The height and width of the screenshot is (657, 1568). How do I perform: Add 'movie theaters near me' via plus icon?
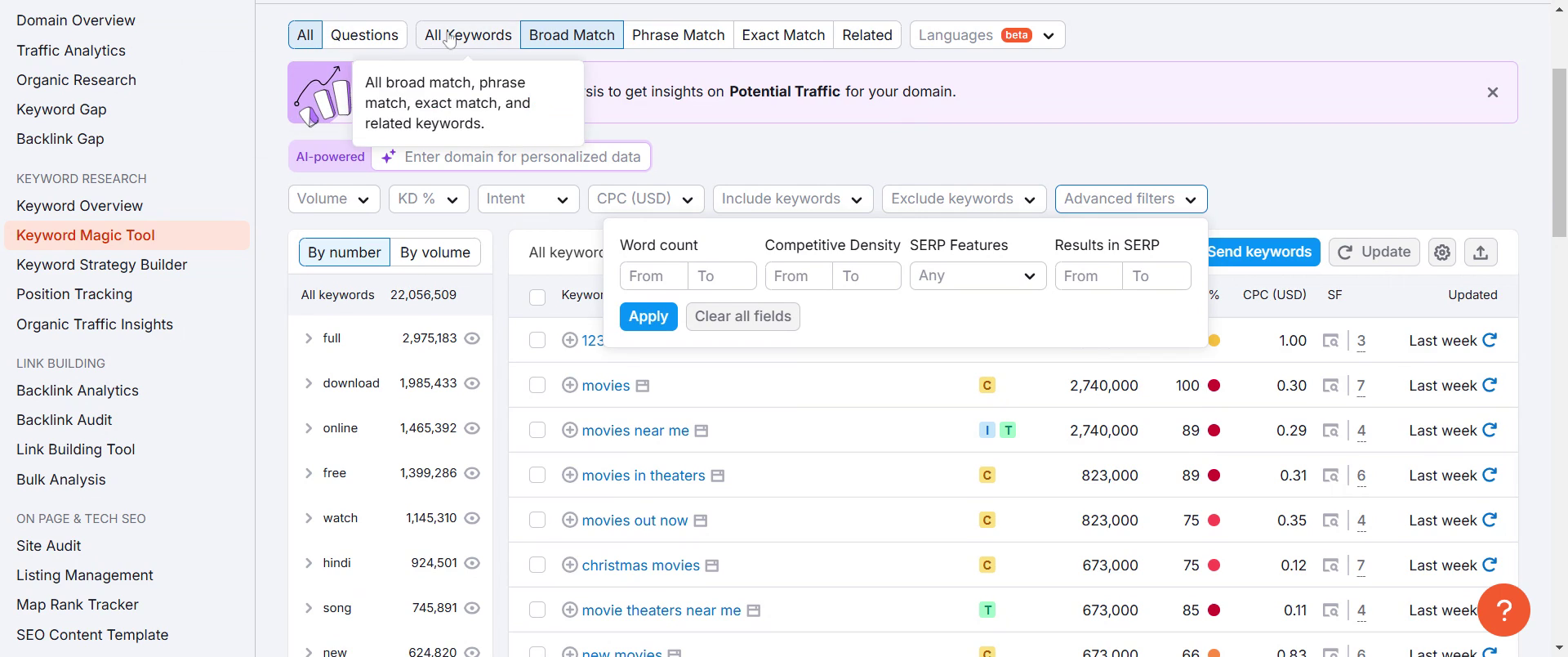point(570,610)
